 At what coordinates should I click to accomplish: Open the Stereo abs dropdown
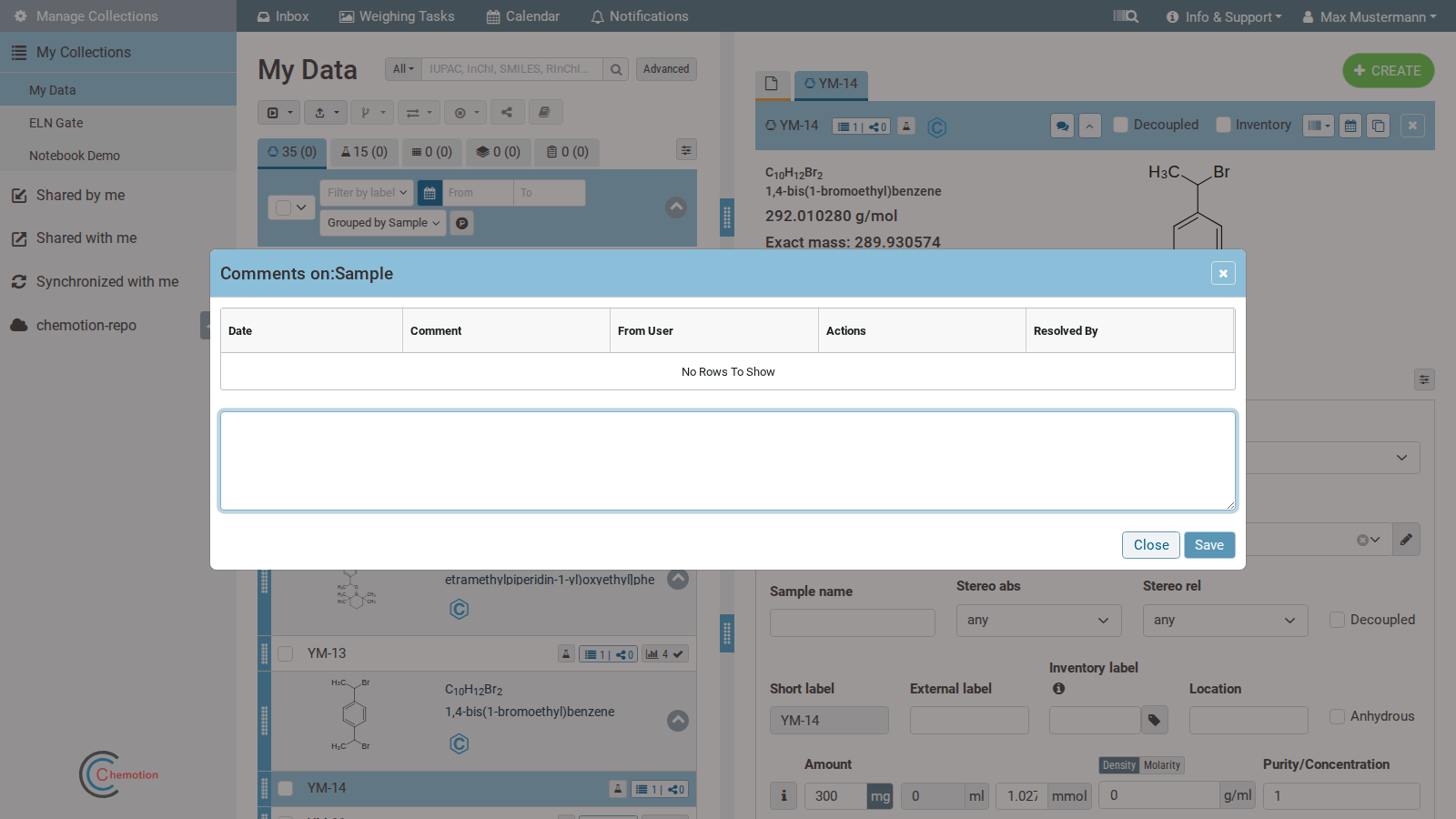(x=1038, y=621)
